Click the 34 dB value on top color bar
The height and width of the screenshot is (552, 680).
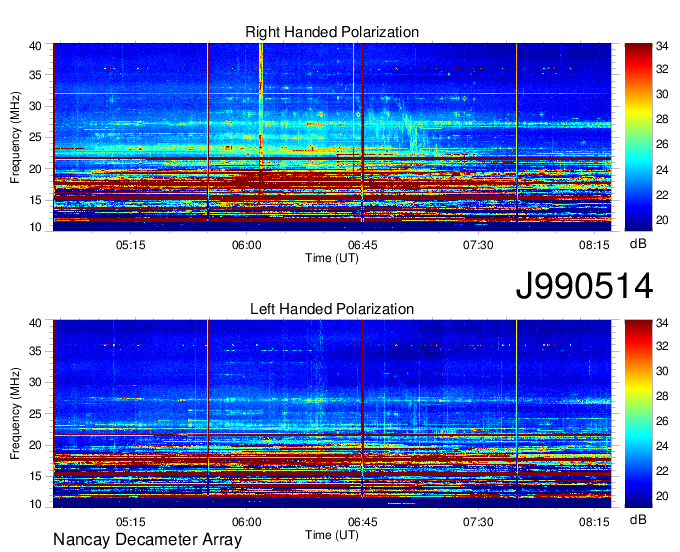(662, 46)
